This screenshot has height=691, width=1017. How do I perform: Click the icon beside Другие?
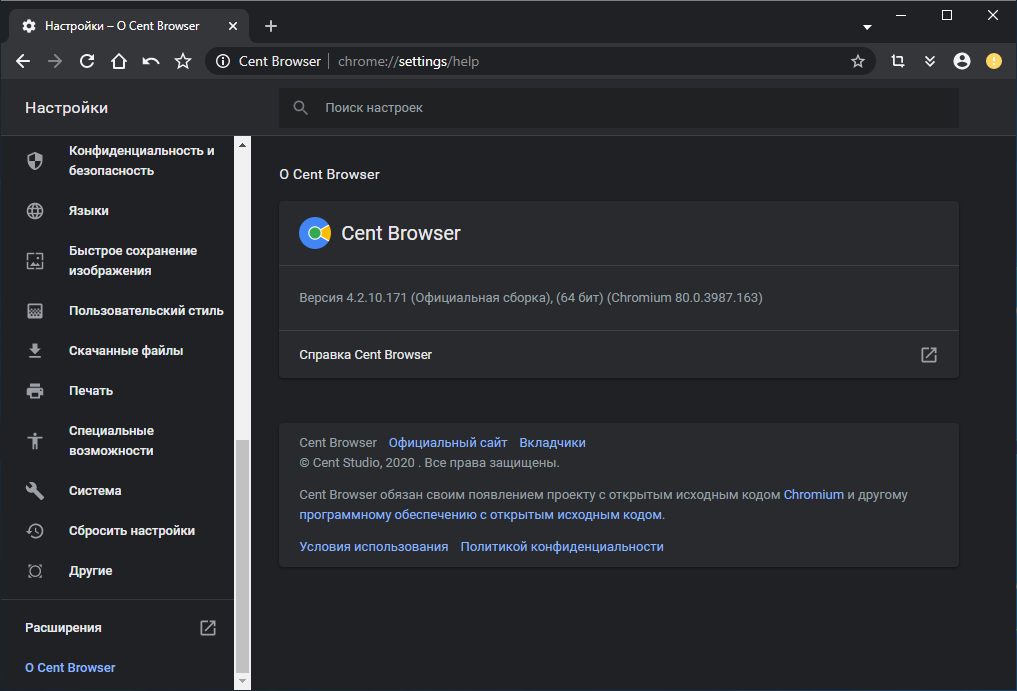coord(35,571)
